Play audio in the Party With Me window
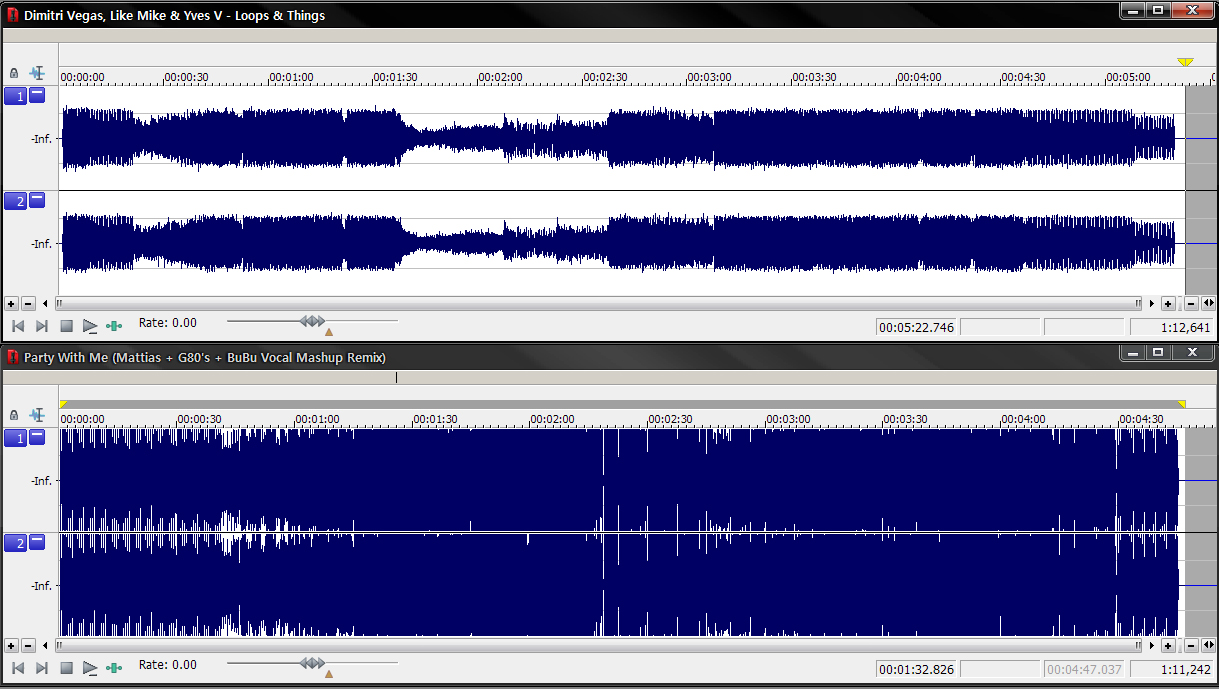The height and width of the screenshot is (689, 1219). (x=90, y=668)
